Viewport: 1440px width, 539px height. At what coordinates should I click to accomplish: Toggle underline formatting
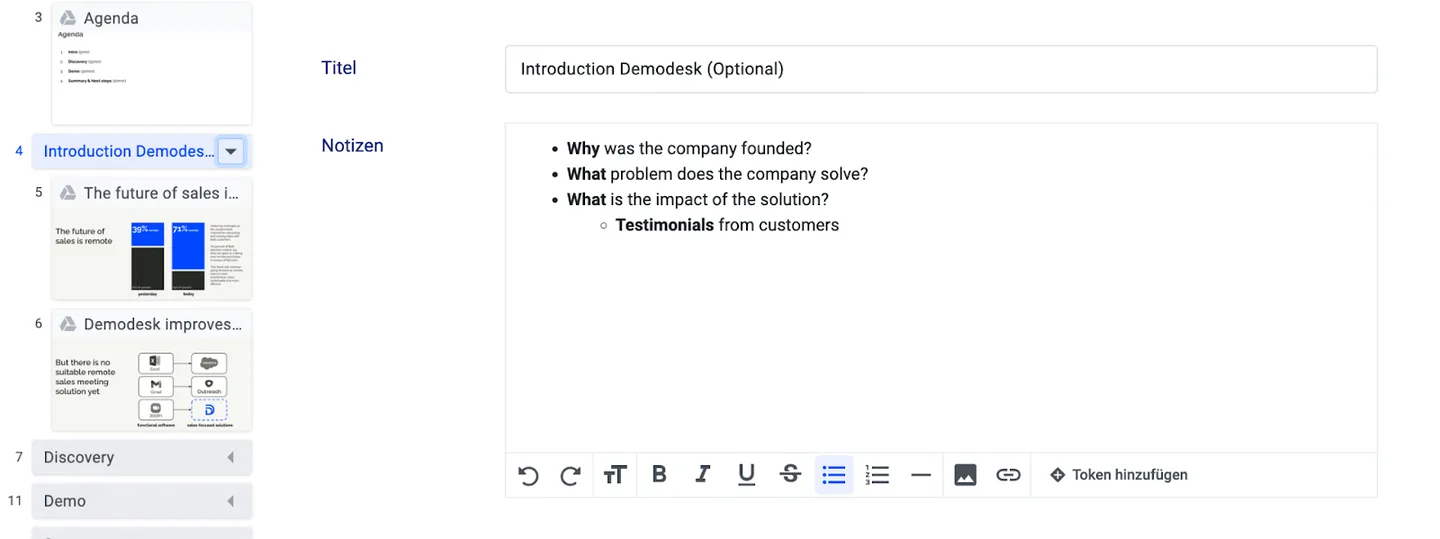pos(746,475)
